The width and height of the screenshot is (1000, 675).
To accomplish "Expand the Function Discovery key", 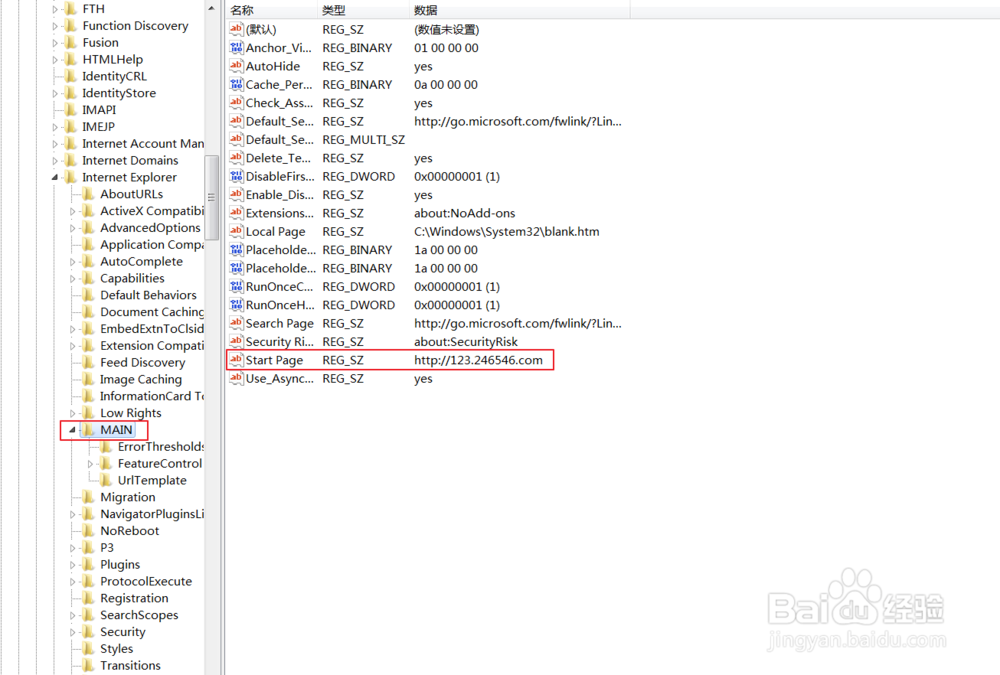I will pyautogui.click(x=54, y=26).
